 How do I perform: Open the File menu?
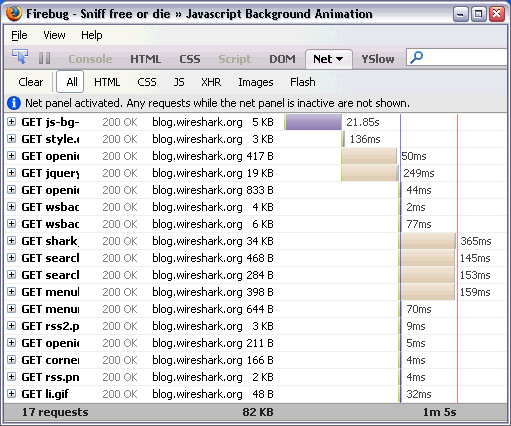pos(19,35)
